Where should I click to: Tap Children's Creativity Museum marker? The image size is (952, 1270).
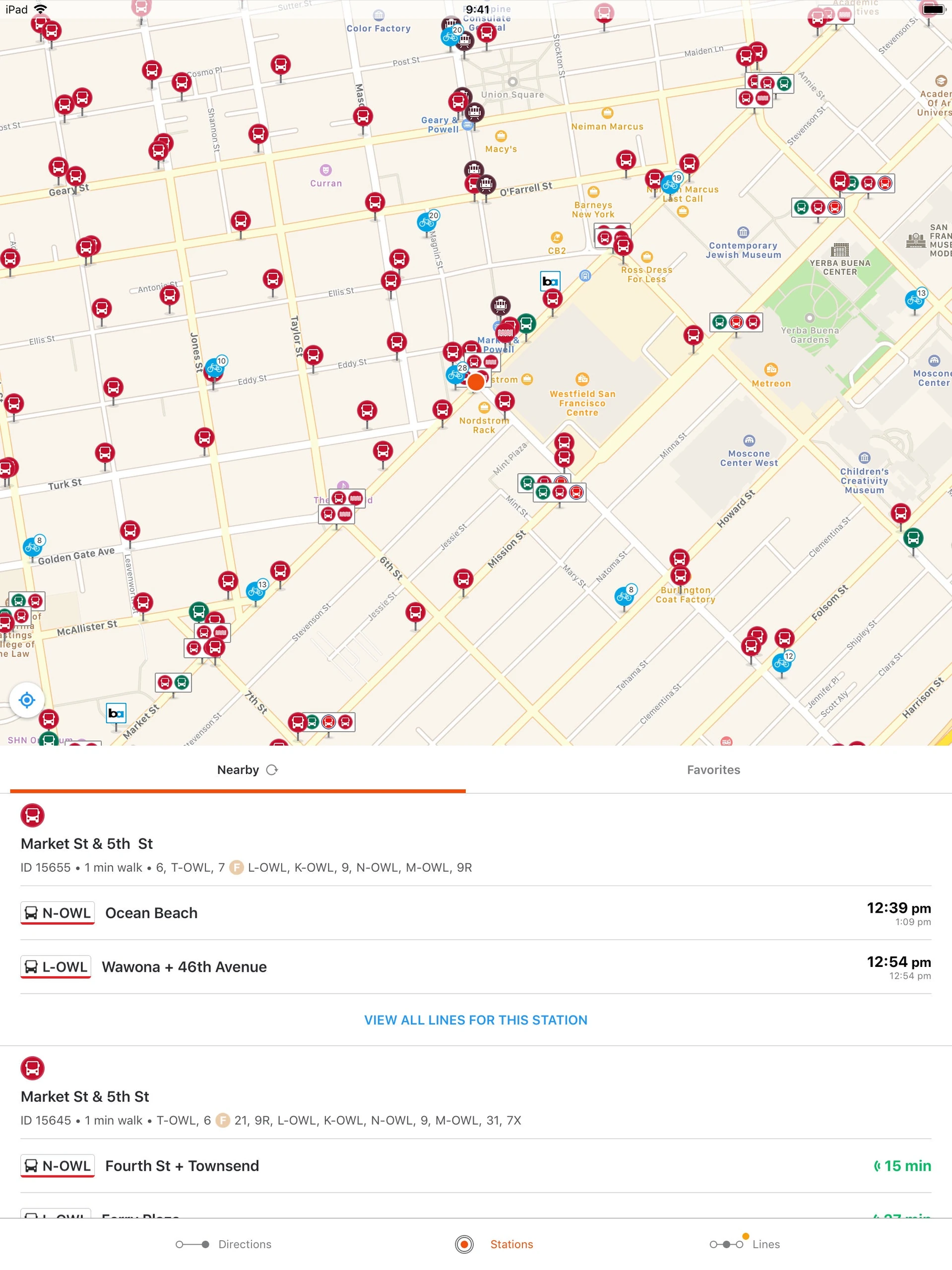point(864,457)
